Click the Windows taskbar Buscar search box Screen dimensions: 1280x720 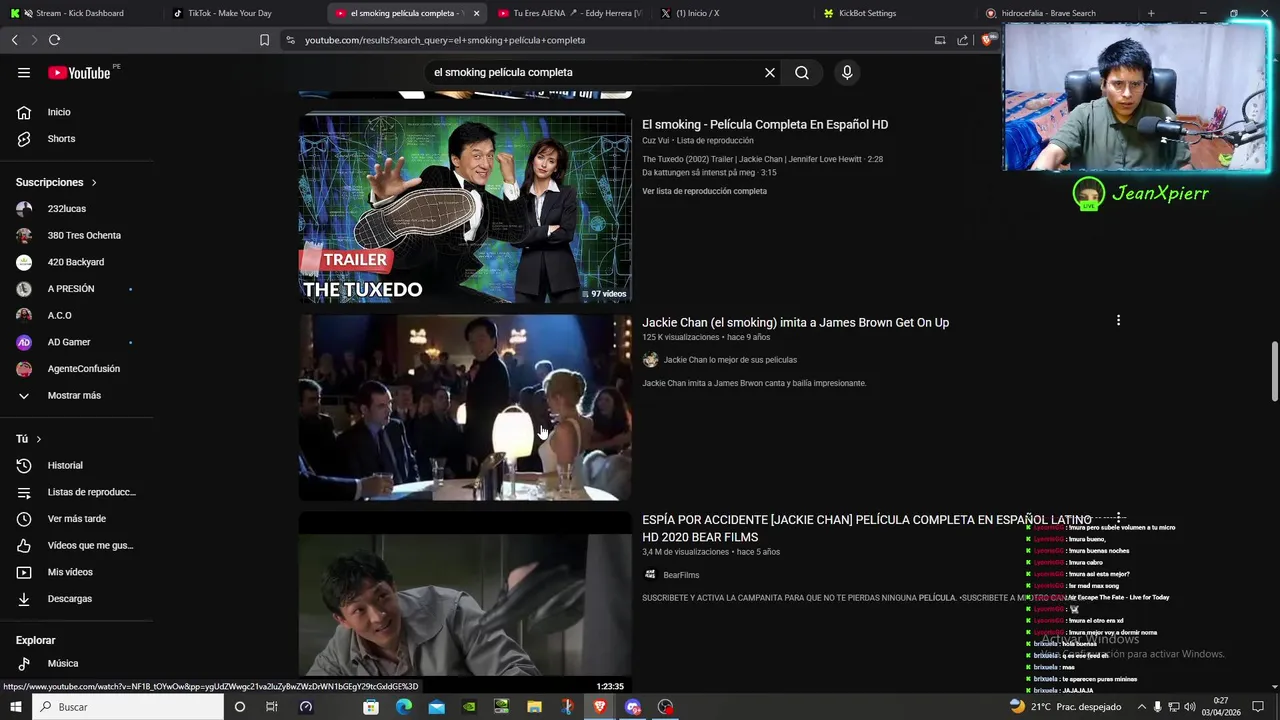[127, 707]
